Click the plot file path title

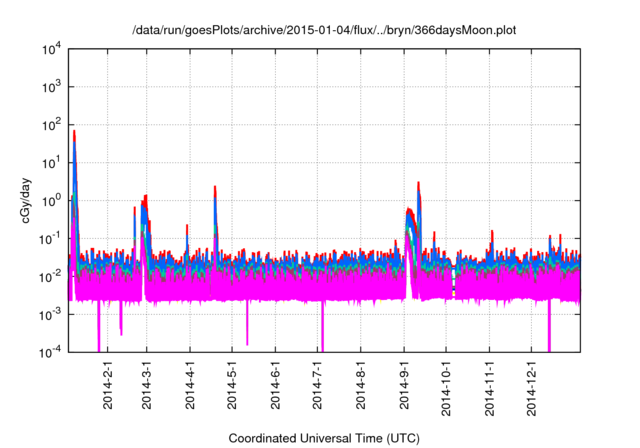point(325,30)
